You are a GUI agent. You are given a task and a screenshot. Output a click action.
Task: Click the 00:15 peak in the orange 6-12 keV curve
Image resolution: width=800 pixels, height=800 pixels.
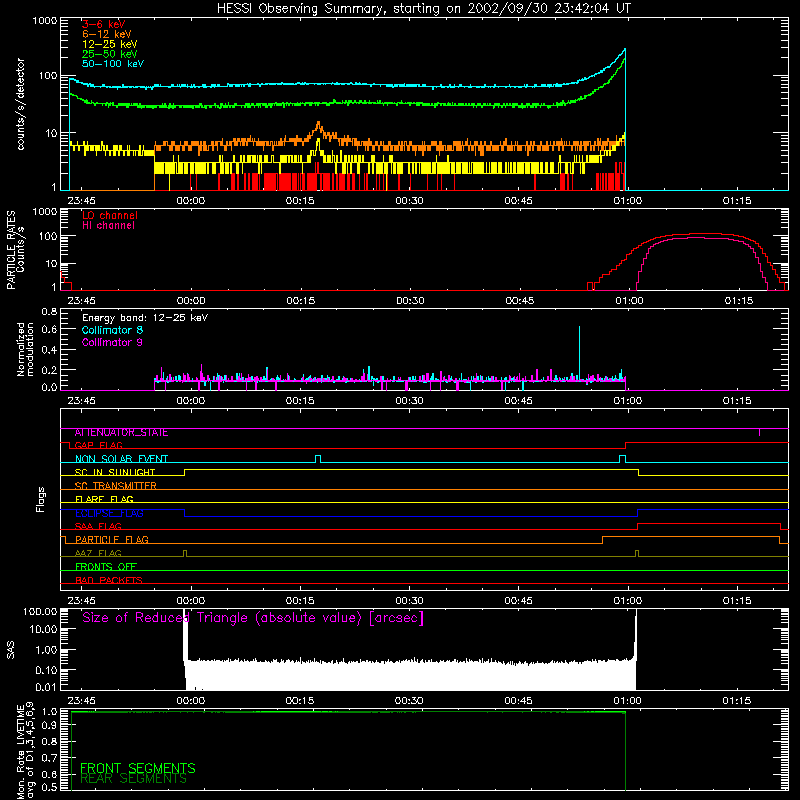click(x=319, y=124)
